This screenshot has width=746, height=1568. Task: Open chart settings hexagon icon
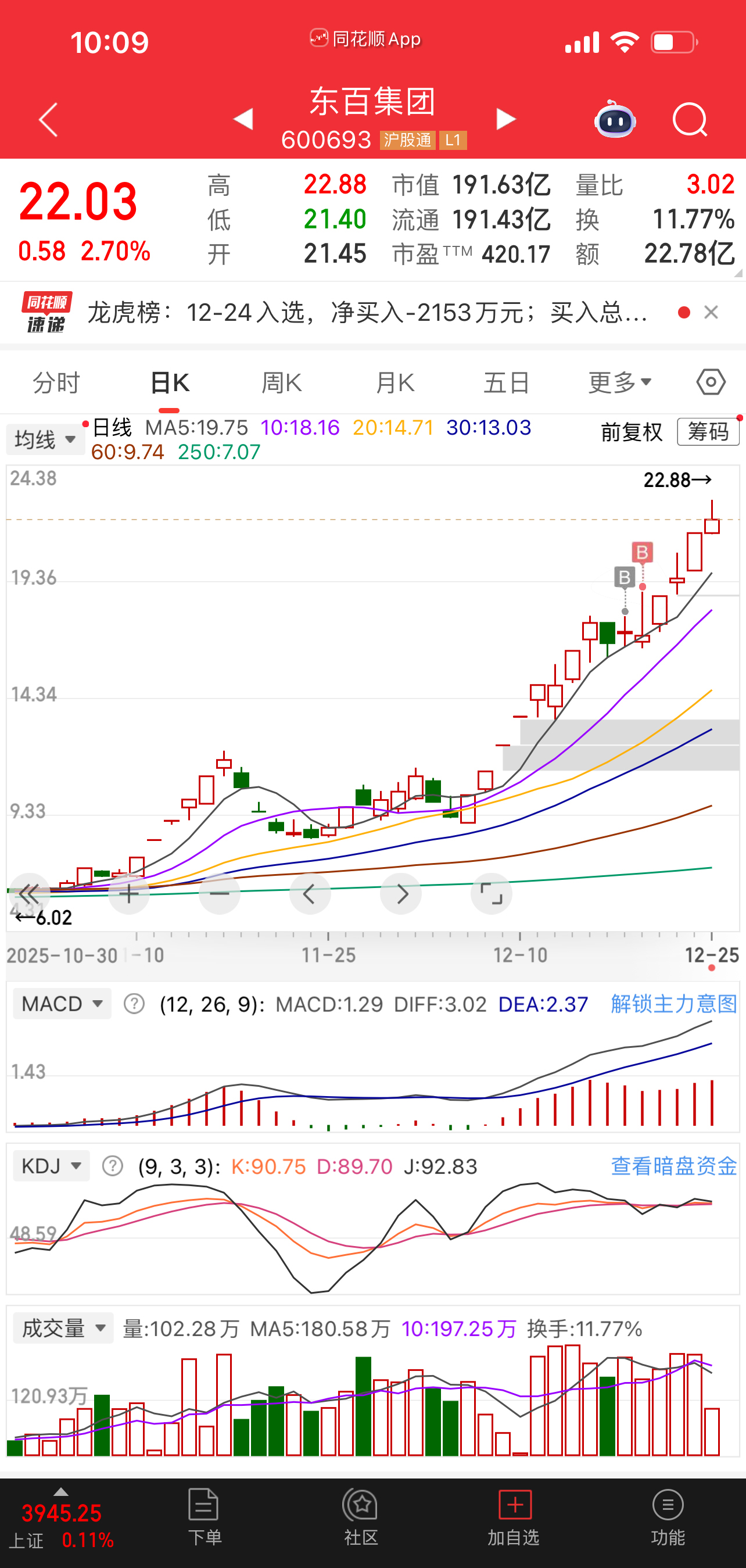pos(711,382)
